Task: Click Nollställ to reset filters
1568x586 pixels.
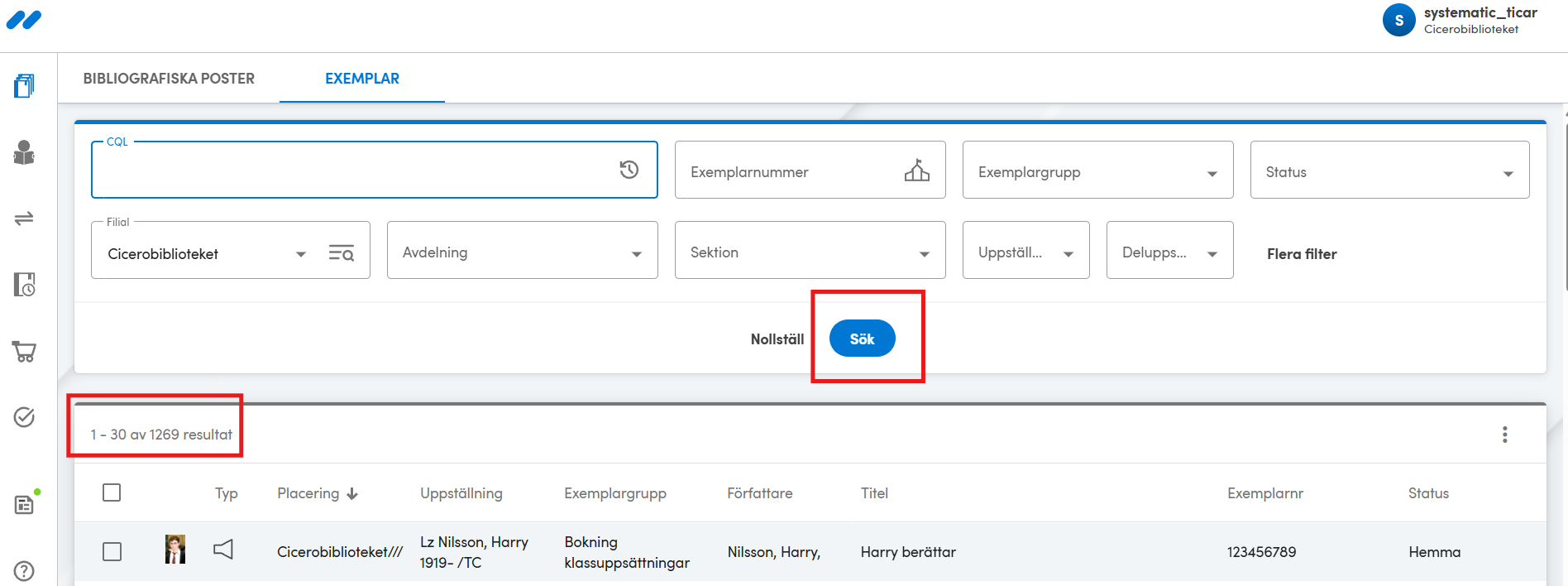Action: tap(777, 339)
